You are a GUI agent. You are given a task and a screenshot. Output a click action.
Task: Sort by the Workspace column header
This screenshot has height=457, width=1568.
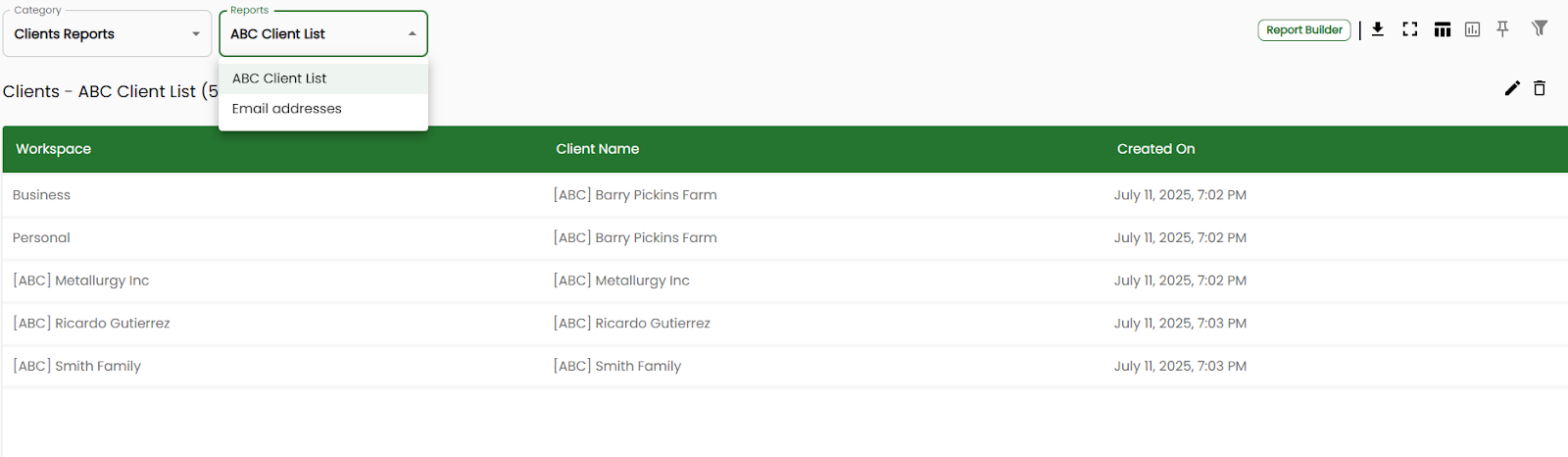pos(54,149)
